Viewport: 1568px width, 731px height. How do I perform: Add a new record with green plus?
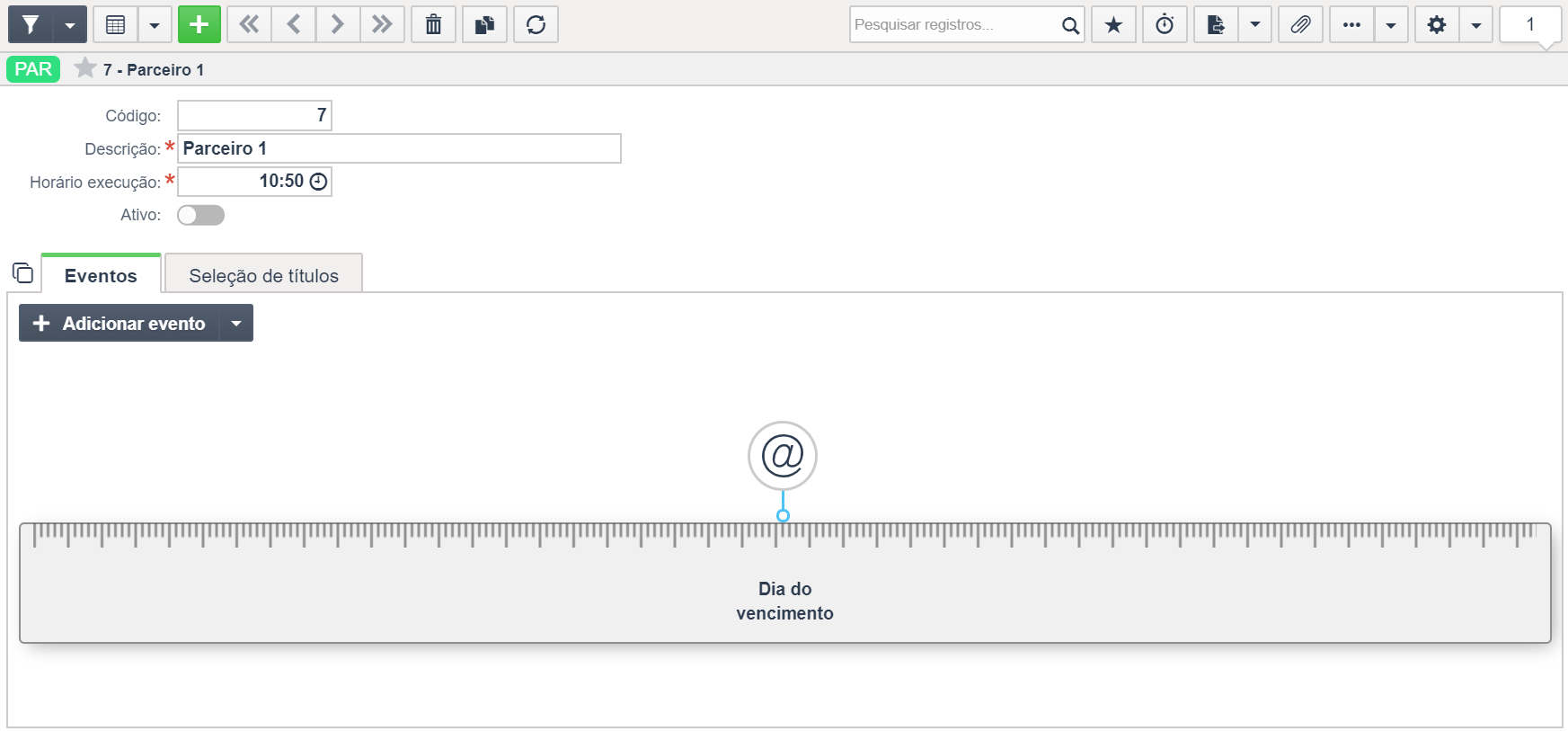199,24
